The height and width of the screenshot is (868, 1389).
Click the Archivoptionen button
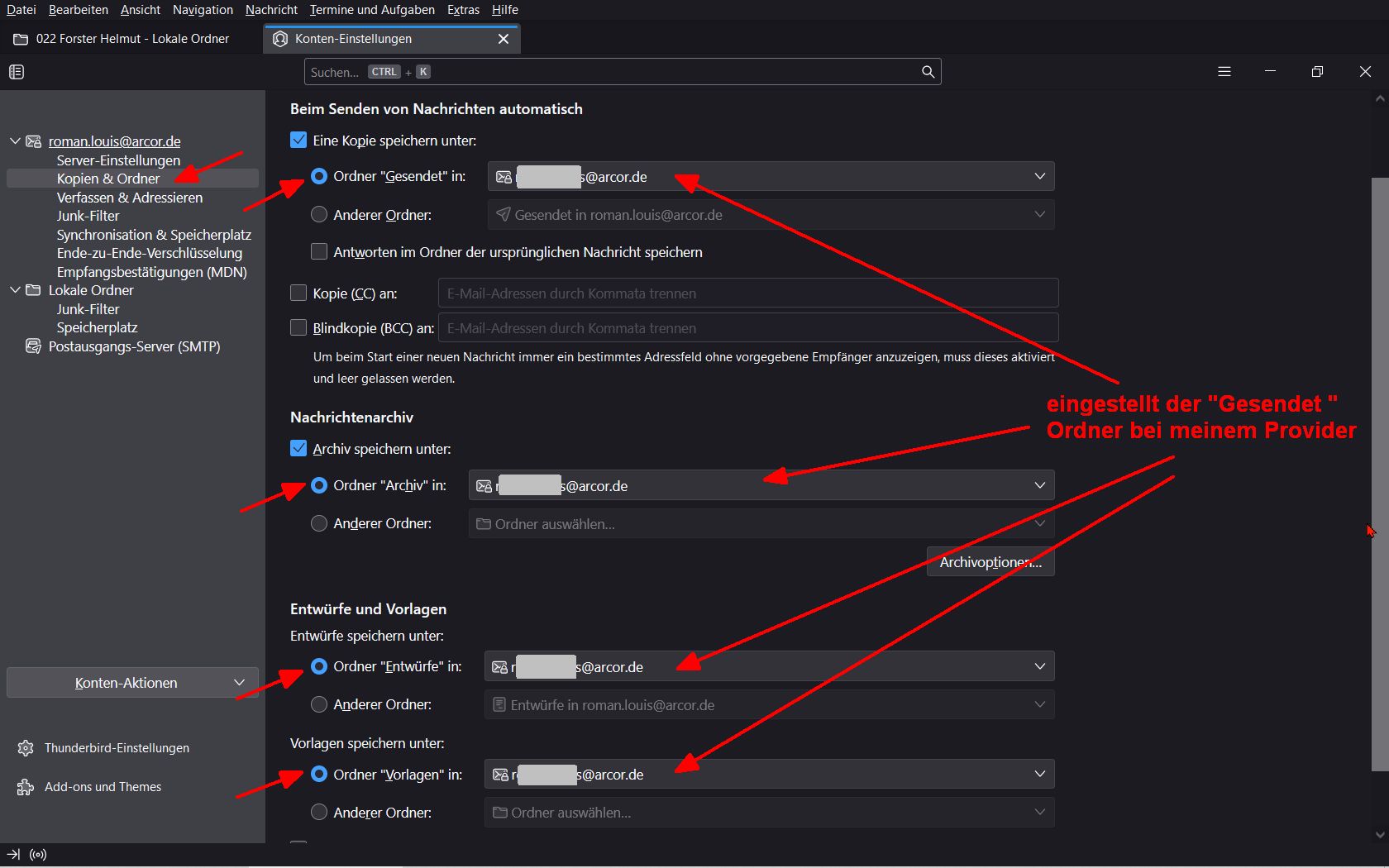click(x=990, y=562)
